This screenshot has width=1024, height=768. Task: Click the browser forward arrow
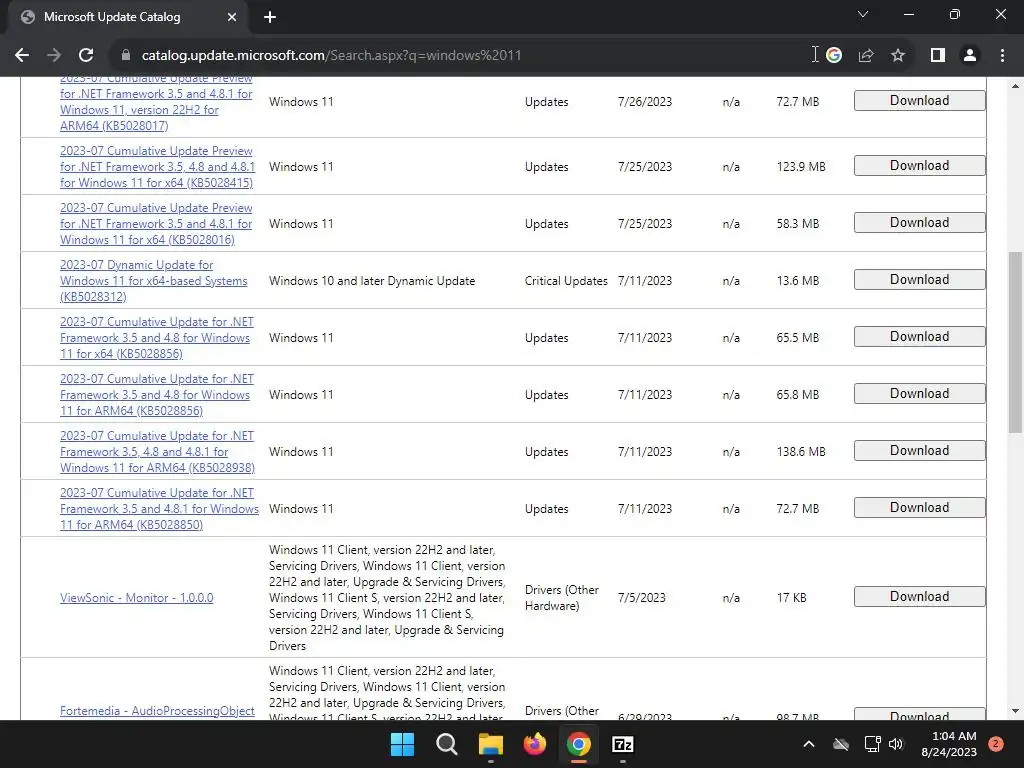pyautogui.click(x=54, y=56)
